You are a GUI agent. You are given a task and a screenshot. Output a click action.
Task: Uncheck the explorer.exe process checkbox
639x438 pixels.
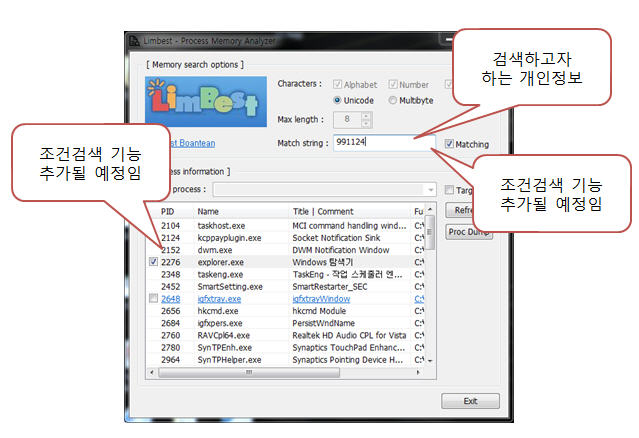tap(152, 261)
